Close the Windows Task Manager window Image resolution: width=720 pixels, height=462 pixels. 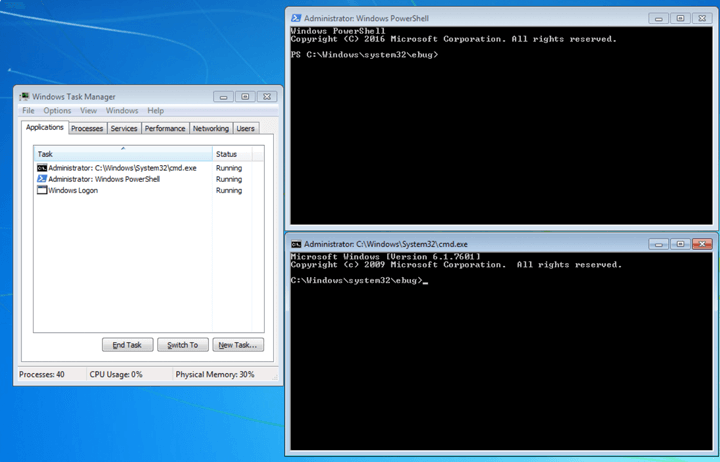tap(267, 96)
